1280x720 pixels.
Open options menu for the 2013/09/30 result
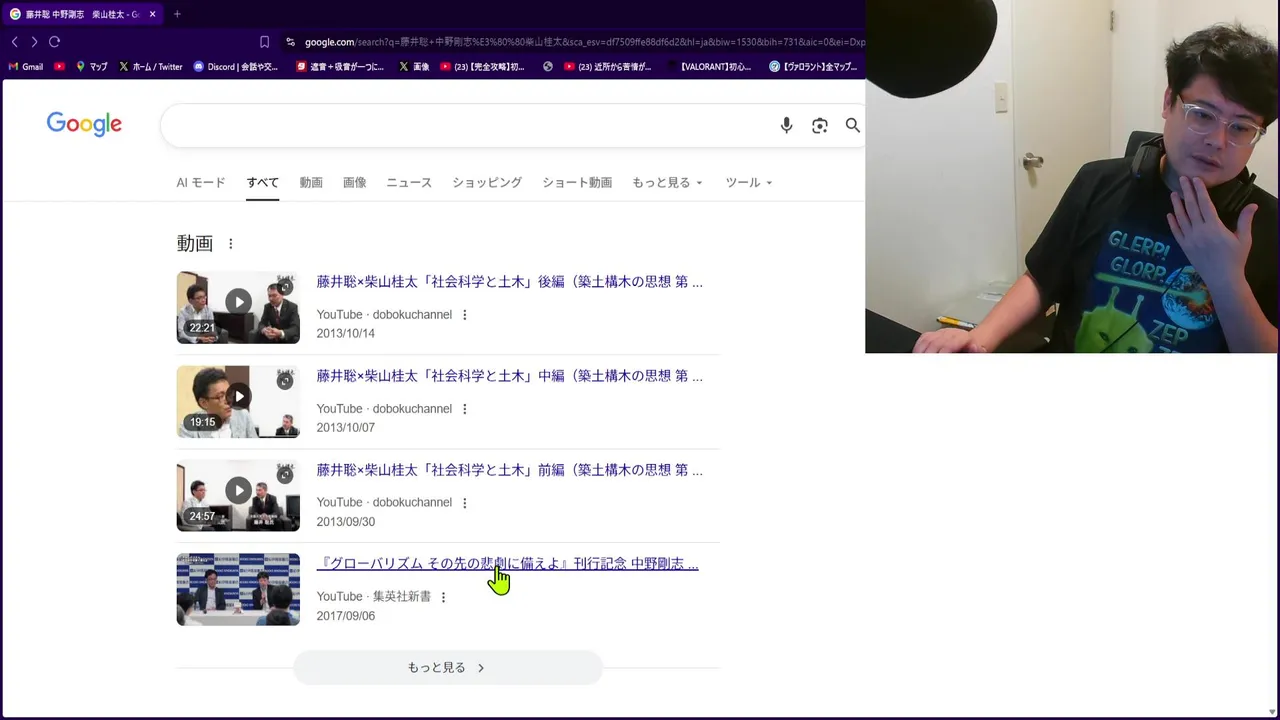(464, 503)
